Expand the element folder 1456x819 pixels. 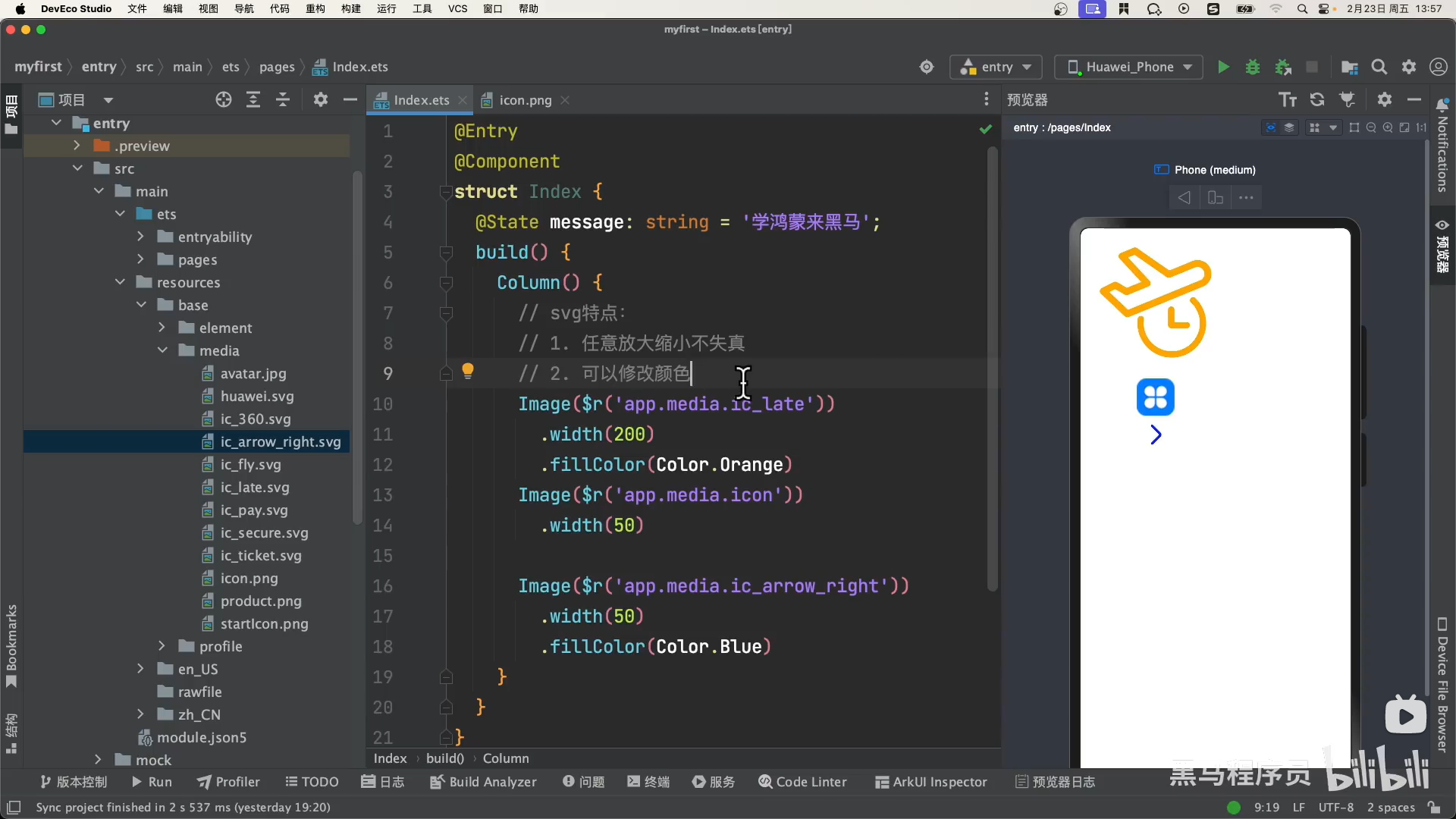(162, 328)
